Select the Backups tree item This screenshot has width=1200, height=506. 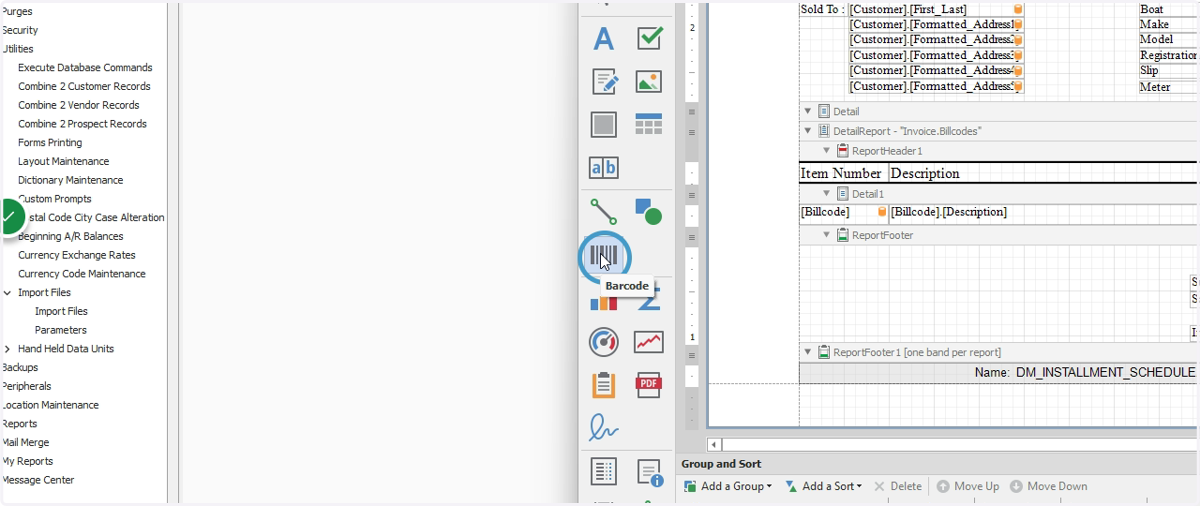click(20, 367)
